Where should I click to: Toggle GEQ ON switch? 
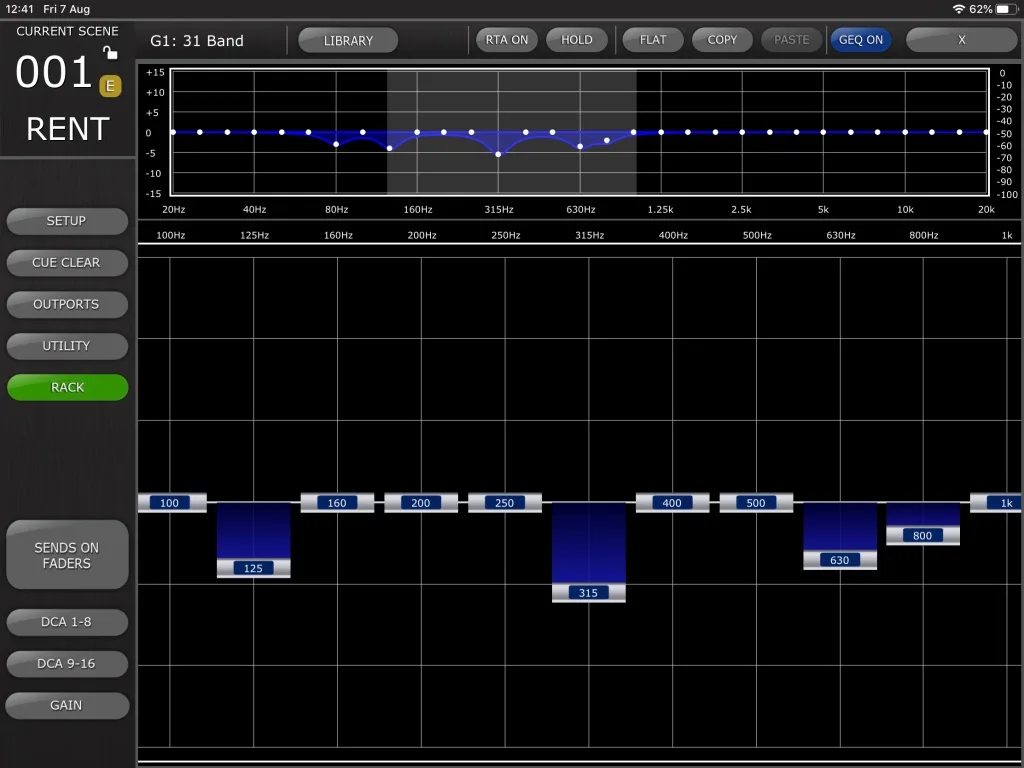861,40
